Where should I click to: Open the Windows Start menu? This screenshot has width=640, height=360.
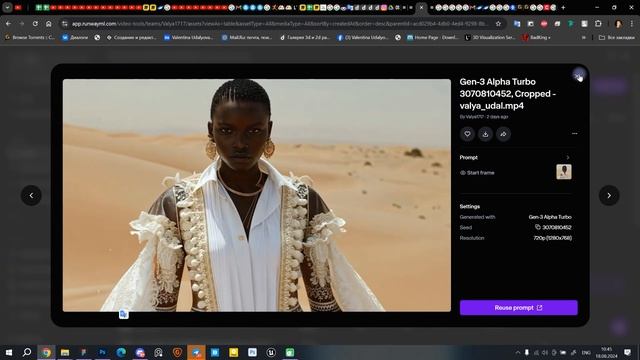[9, 352]
